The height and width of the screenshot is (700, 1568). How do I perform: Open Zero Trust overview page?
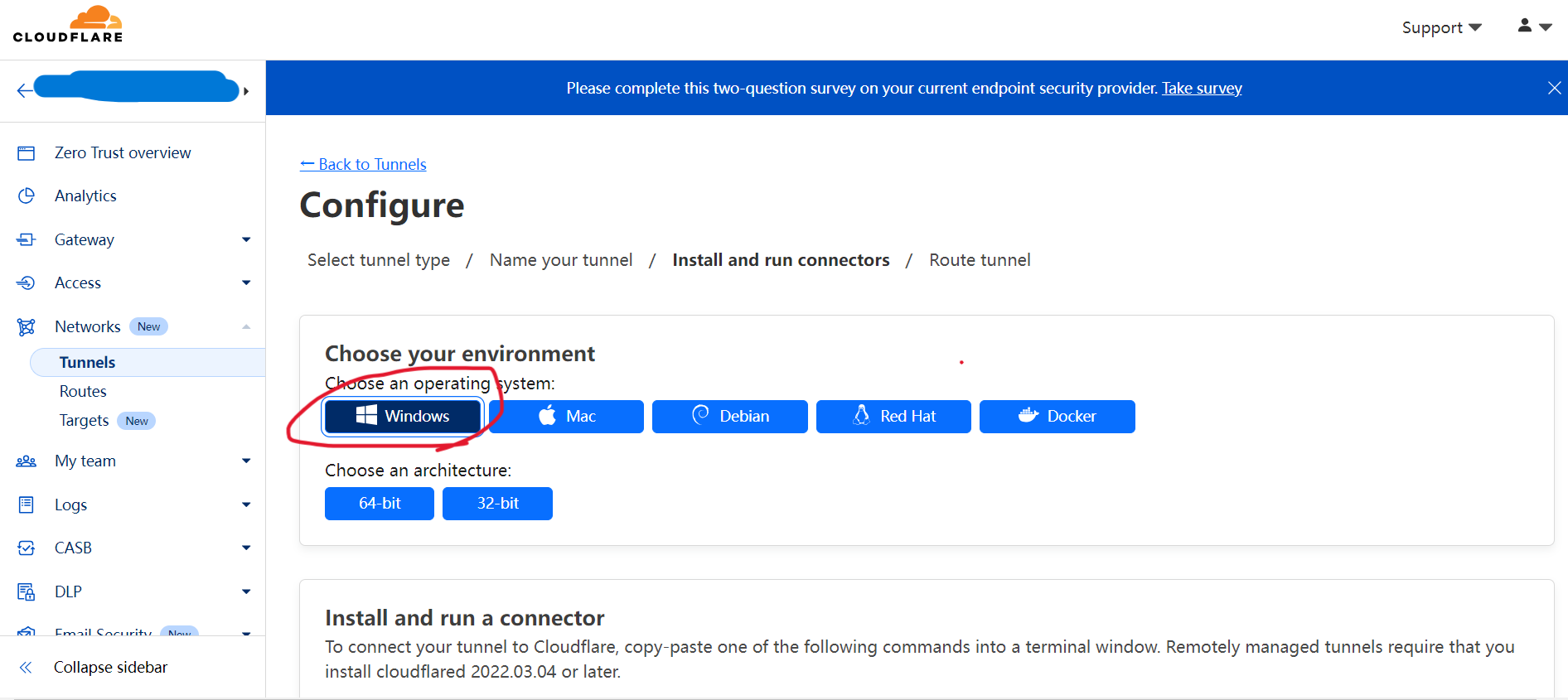[123, 153]
